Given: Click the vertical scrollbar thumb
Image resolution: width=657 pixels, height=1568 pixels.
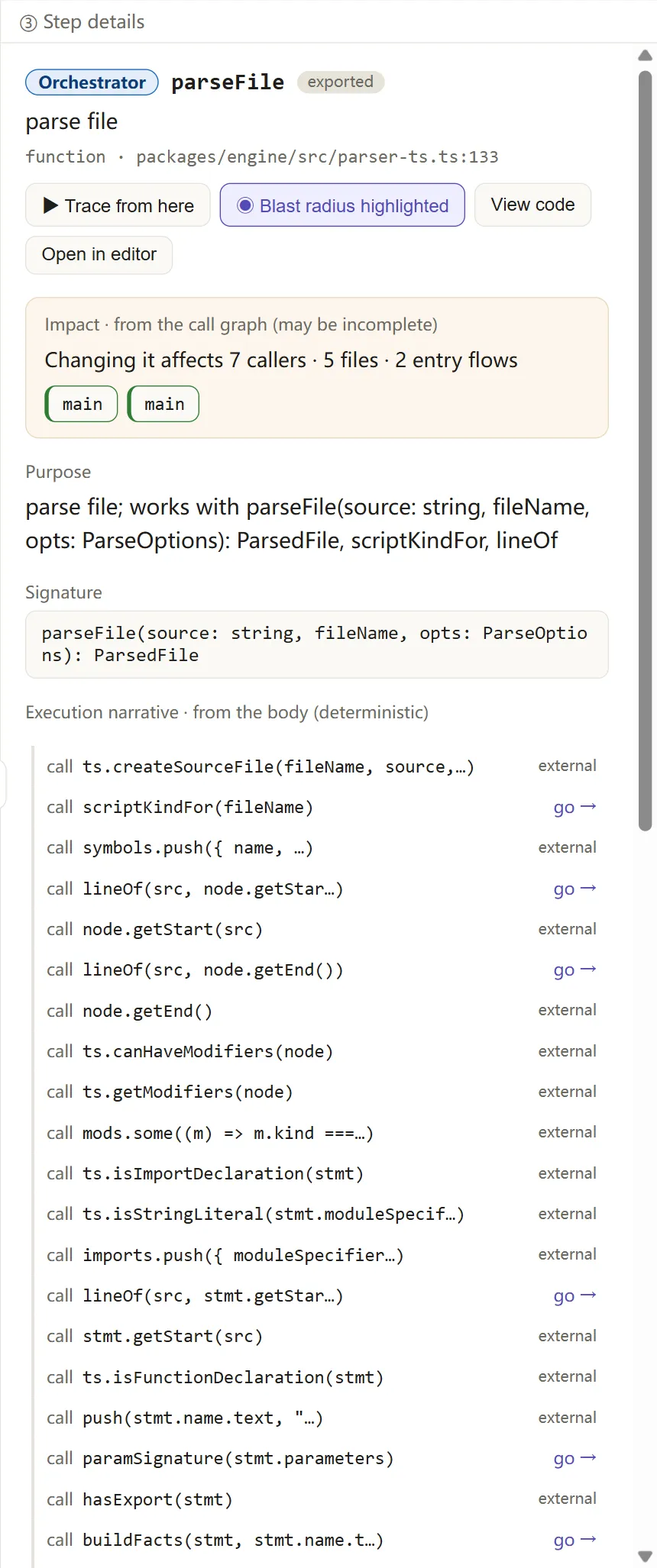Looking at the screenshot, I should pos(646,450).
